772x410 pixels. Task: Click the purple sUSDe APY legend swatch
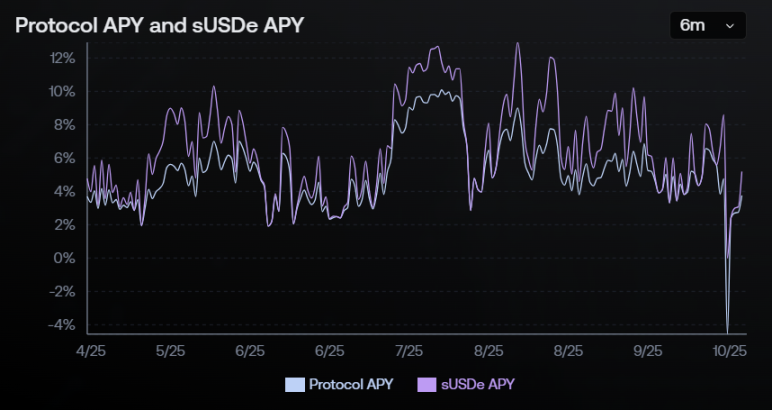tap(425, 384)
